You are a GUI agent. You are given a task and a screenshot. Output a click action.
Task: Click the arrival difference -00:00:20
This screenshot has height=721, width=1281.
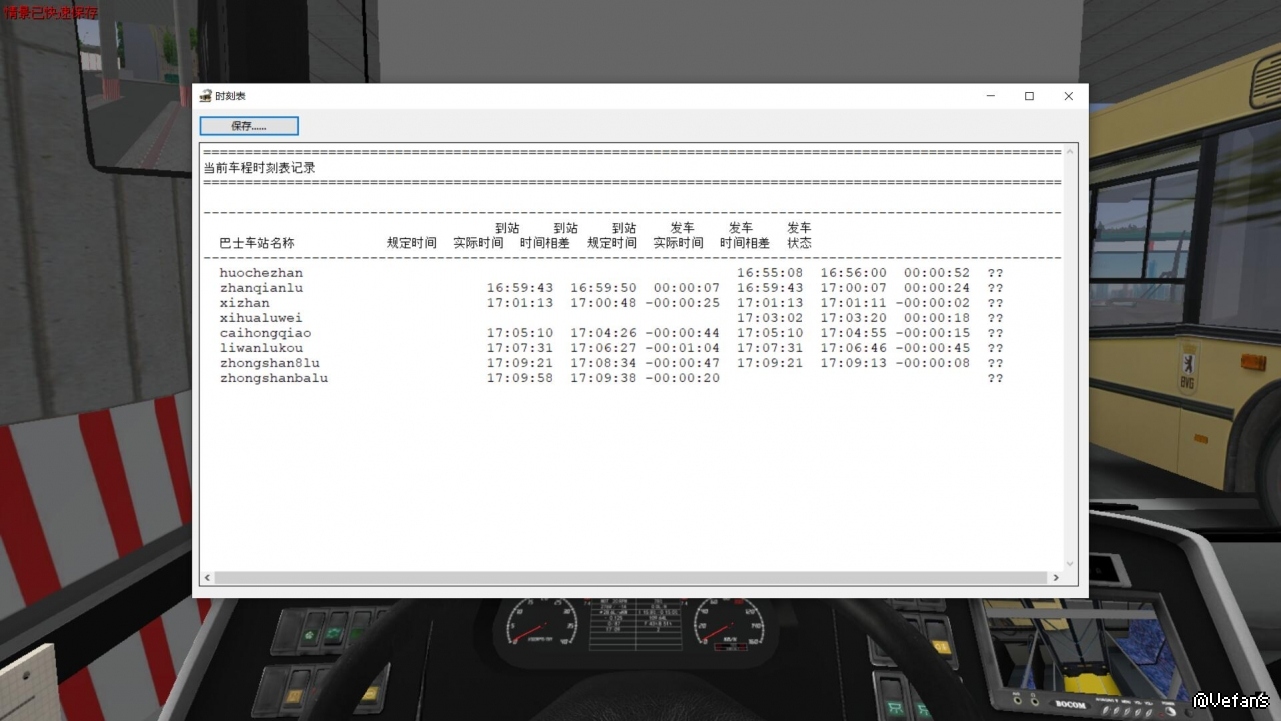(x=683, y=378)
